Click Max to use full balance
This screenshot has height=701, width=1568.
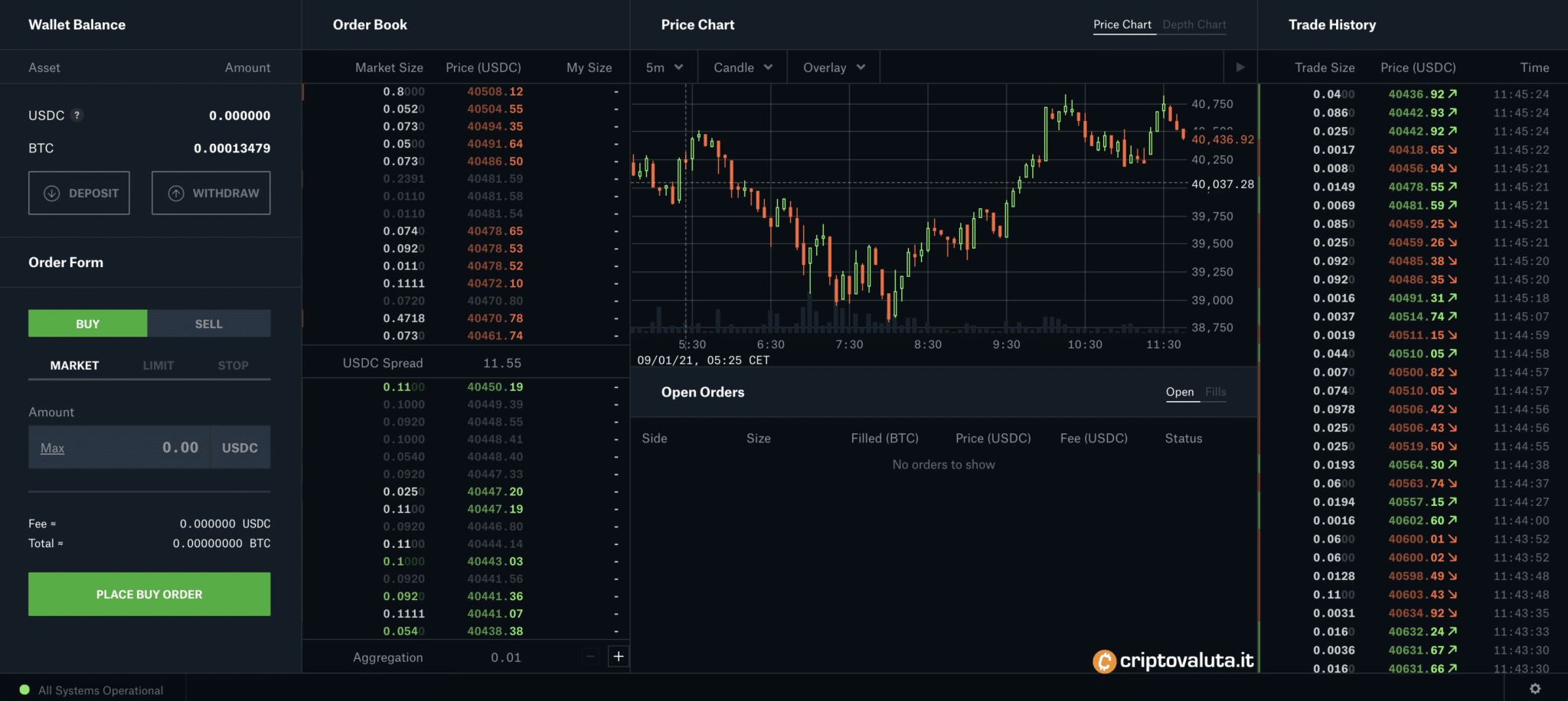[51, 448]
